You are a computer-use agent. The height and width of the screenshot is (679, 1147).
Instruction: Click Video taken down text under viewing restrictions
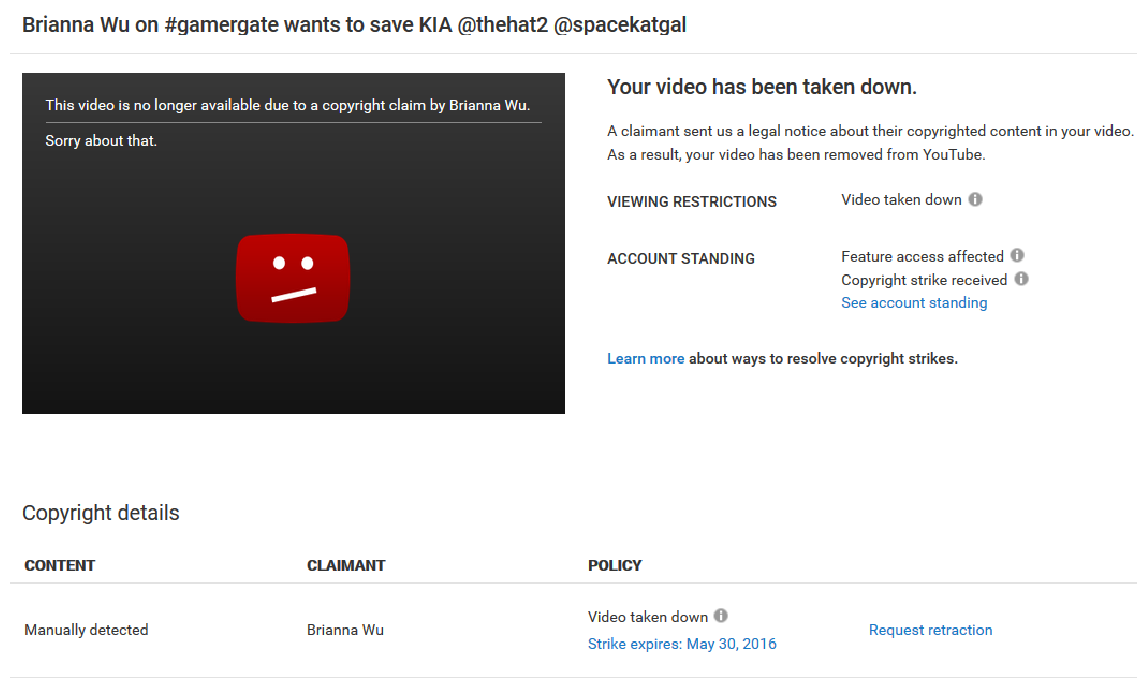[x=901, y=200]
